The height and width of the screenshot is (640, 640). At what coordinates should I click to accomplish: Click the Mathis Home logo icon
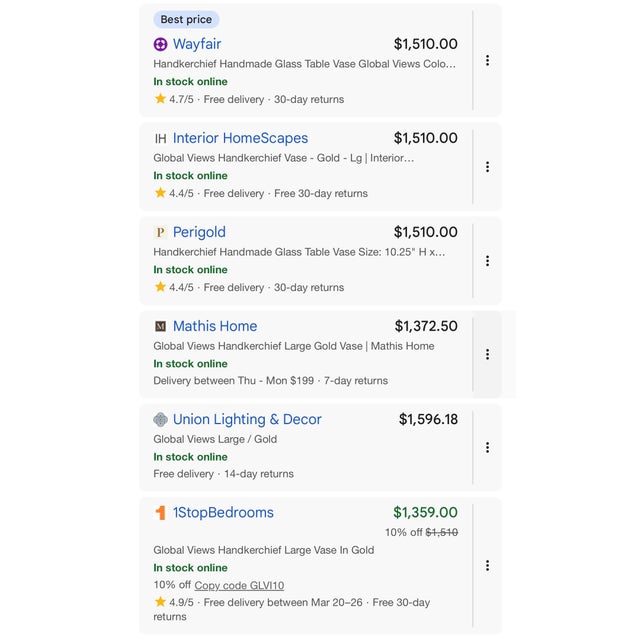(160, 326)
